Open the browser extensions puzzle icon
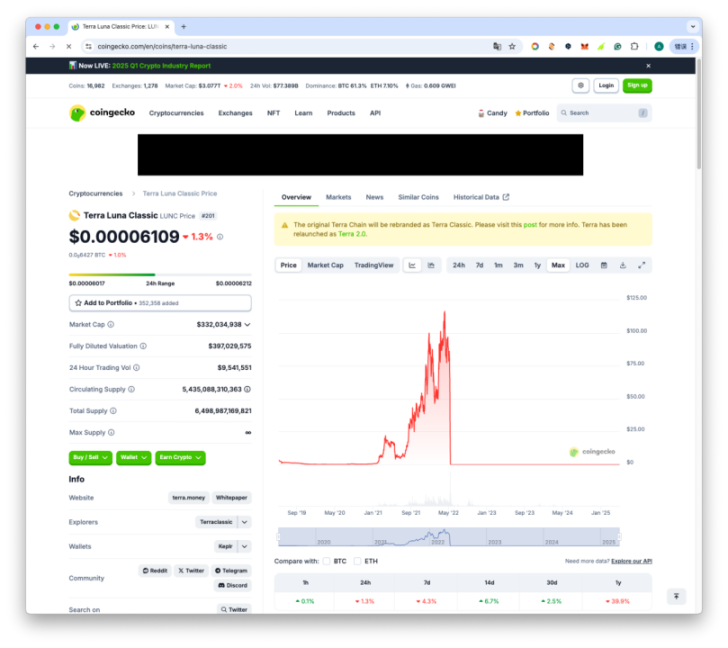 coord(634,46)
